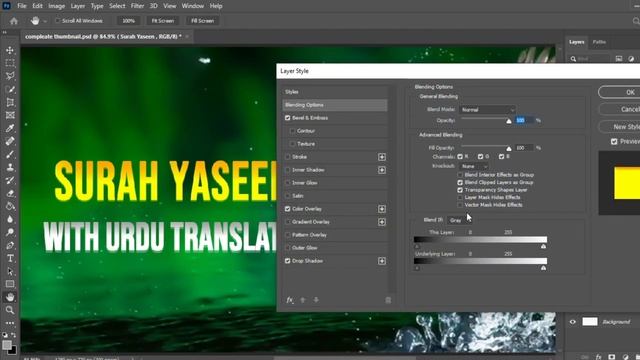Click the delete effect trash icon
This screenshot has height=360, width=640.
(x=388, y=300)
